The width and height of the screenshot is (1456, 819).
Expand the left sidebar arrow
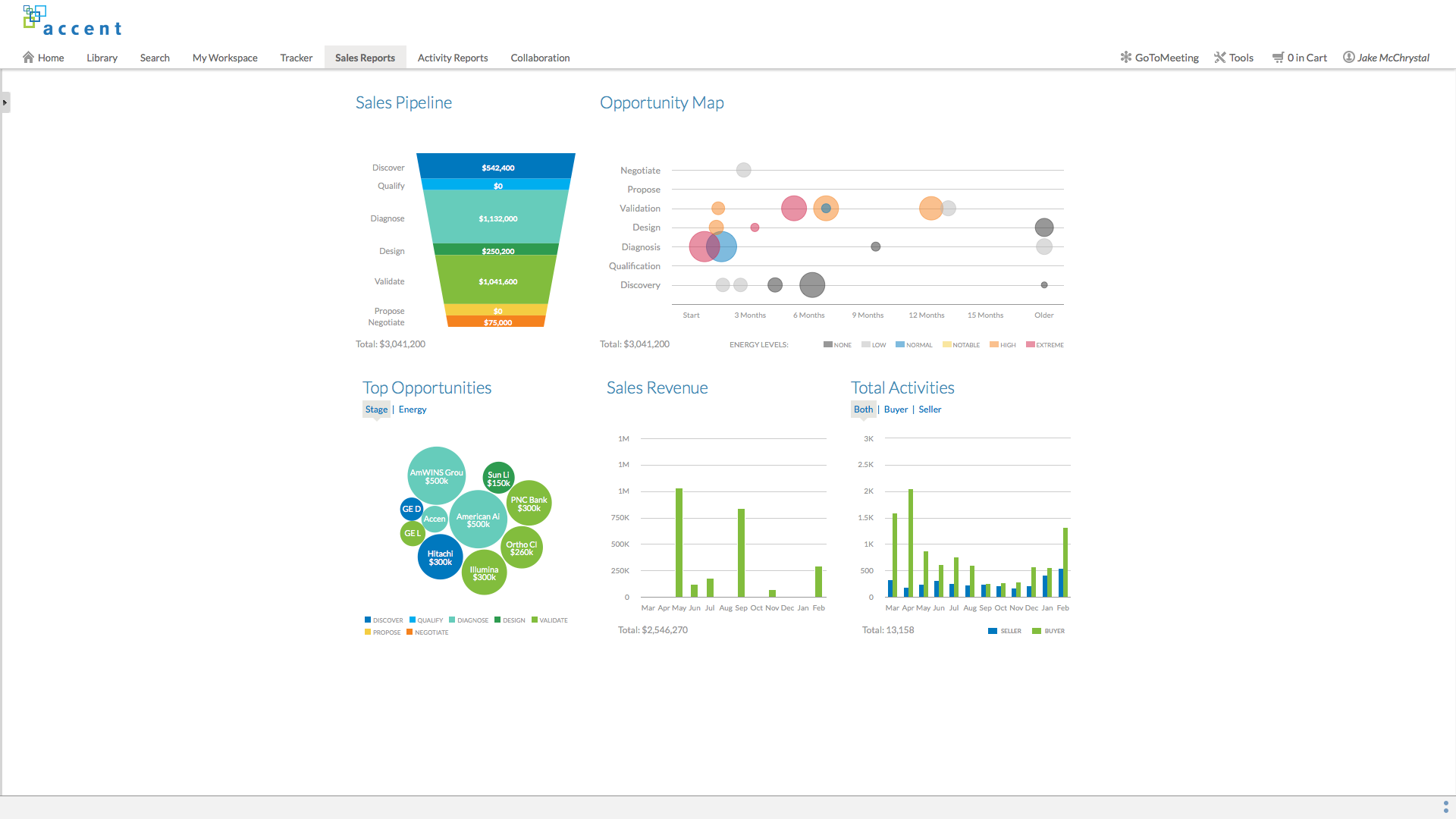coord(5,102)
